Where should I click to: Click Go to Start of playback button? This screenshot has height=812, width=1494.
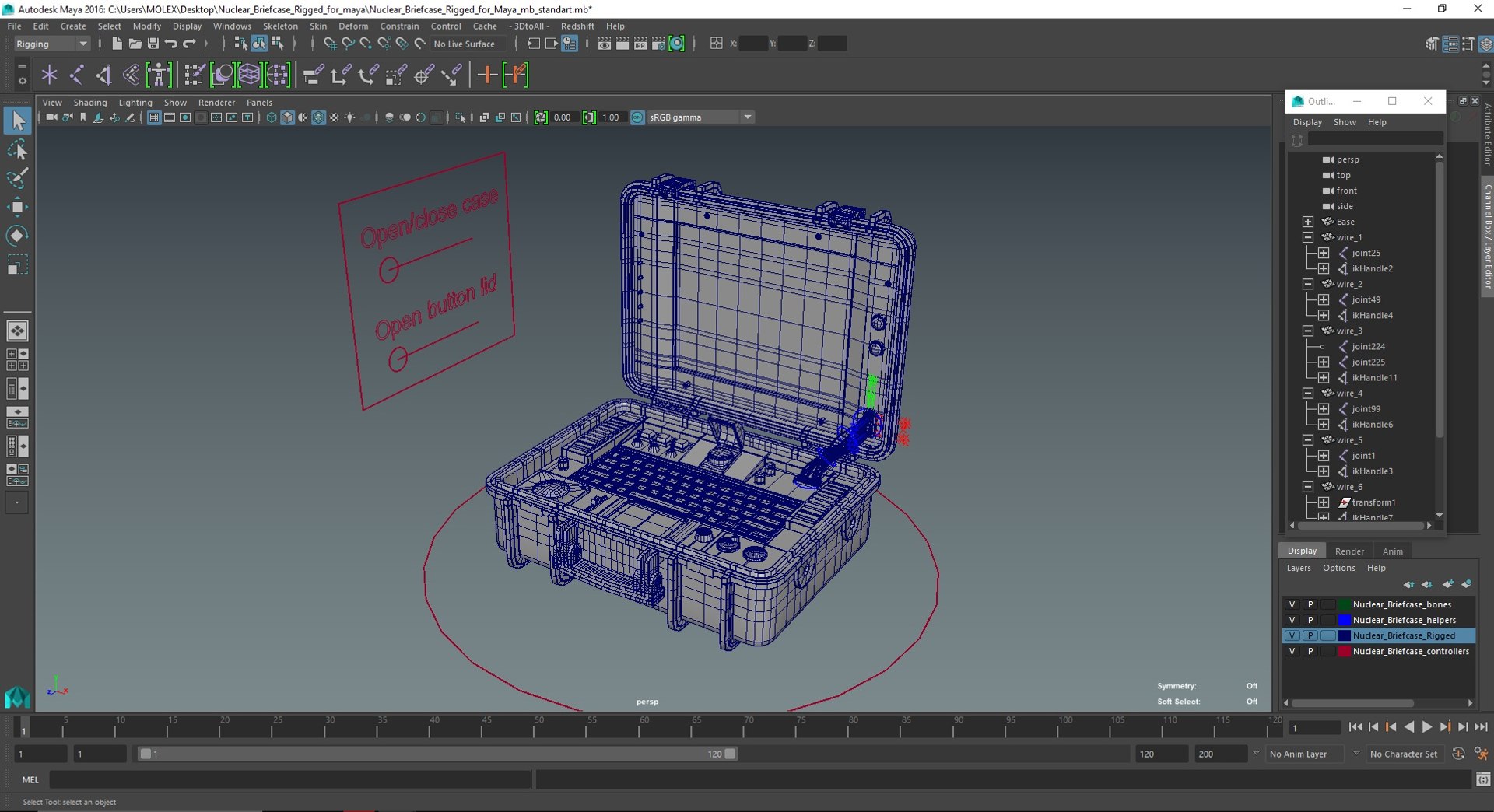tap(1355, 727)
